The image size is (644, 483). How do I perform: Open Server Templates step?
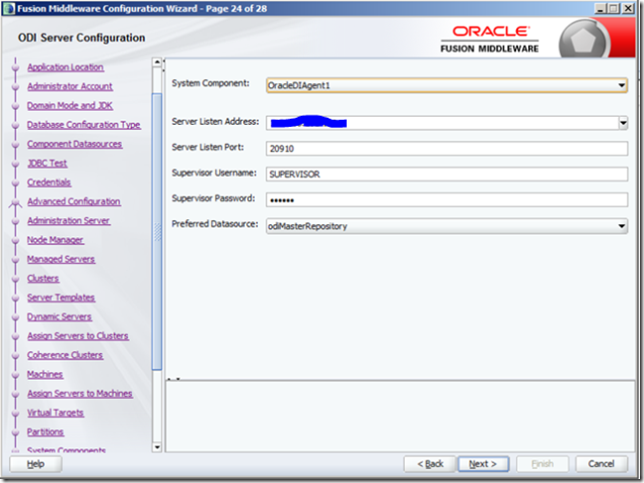pos(61,298)
